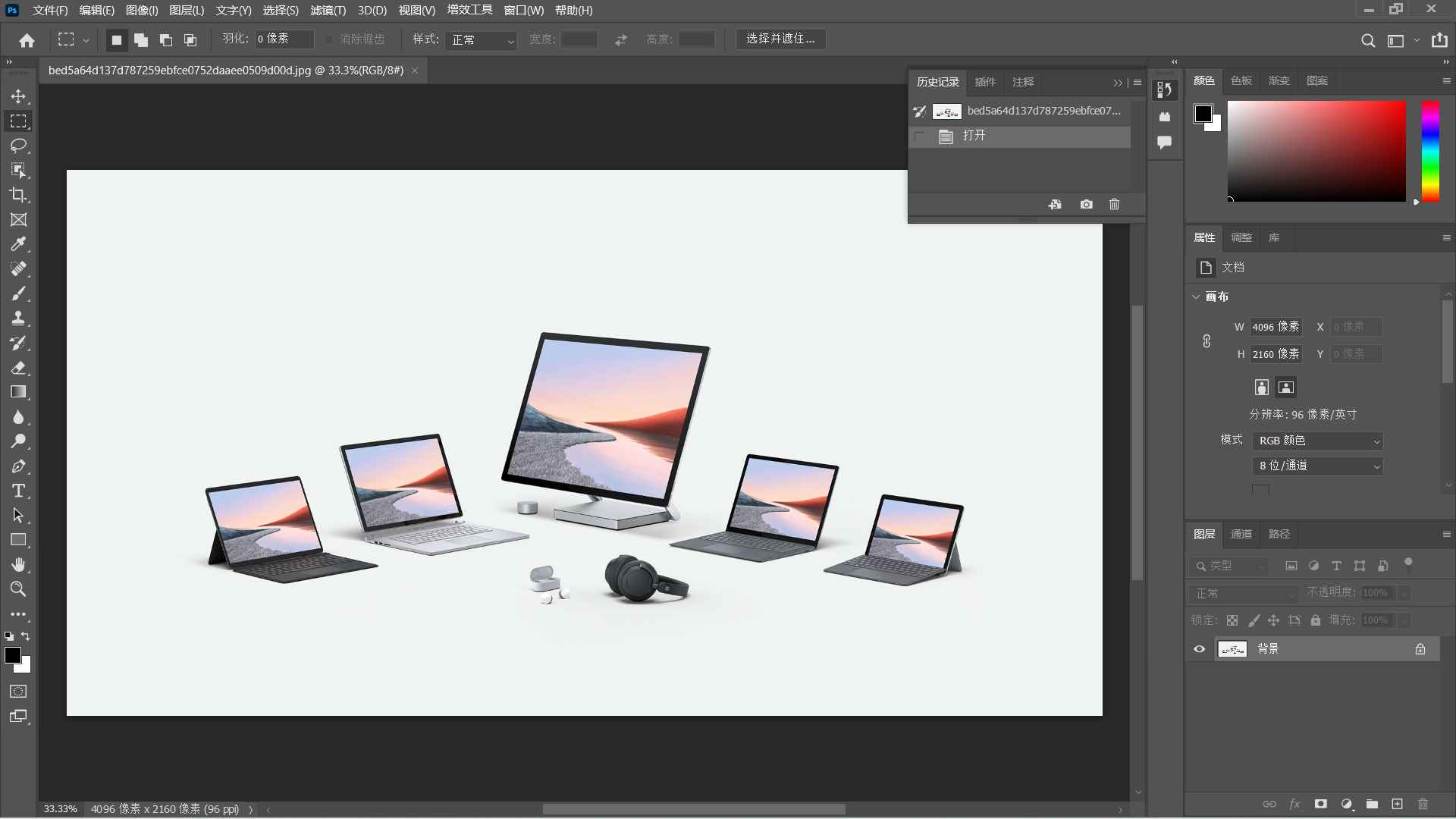Select the Path Selection tool
Image resolution: width=1456 pixels, height=819 pixels.
tap(18, 516)
